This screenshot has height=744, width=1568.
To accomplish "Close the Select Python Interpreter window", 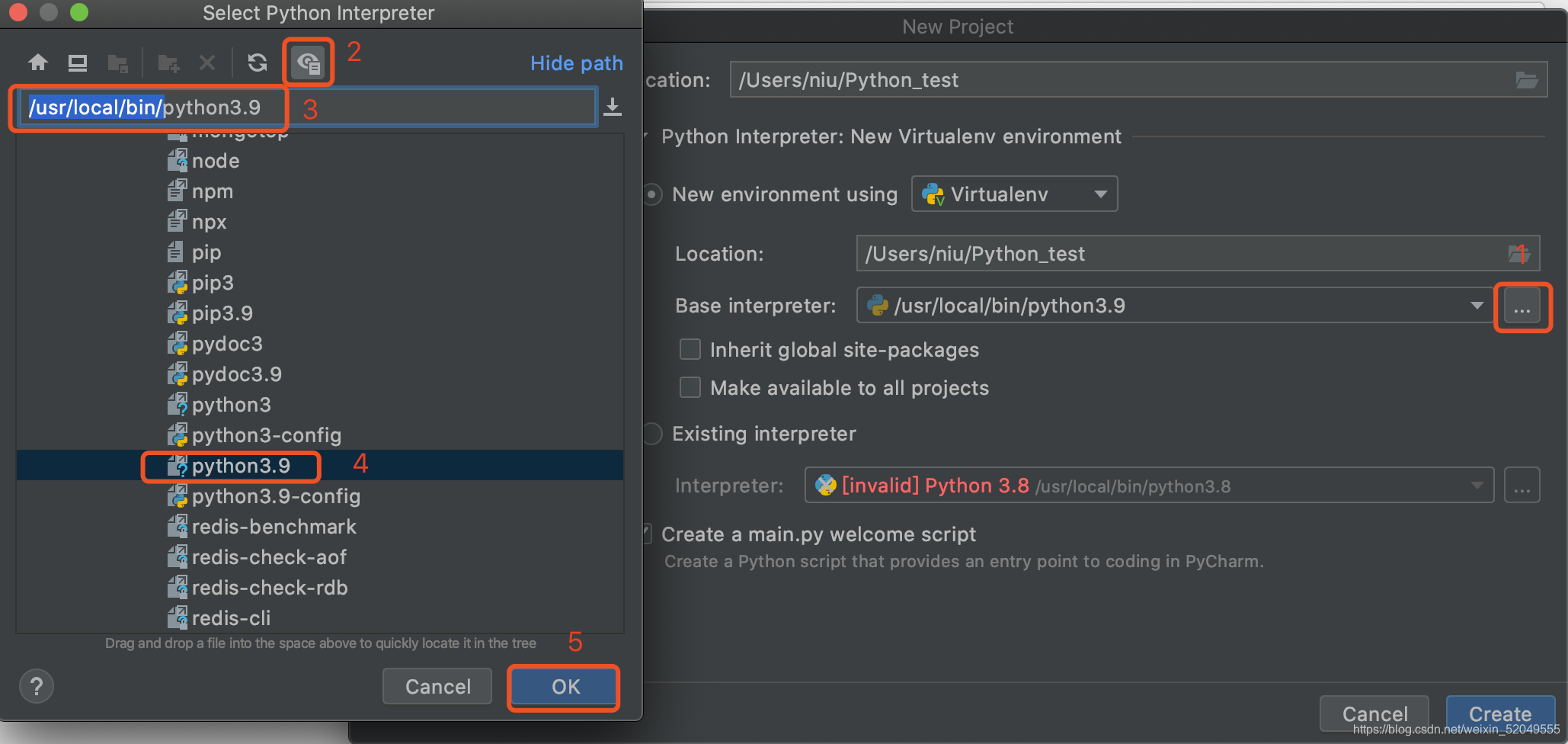I will (x=19, y=12).
